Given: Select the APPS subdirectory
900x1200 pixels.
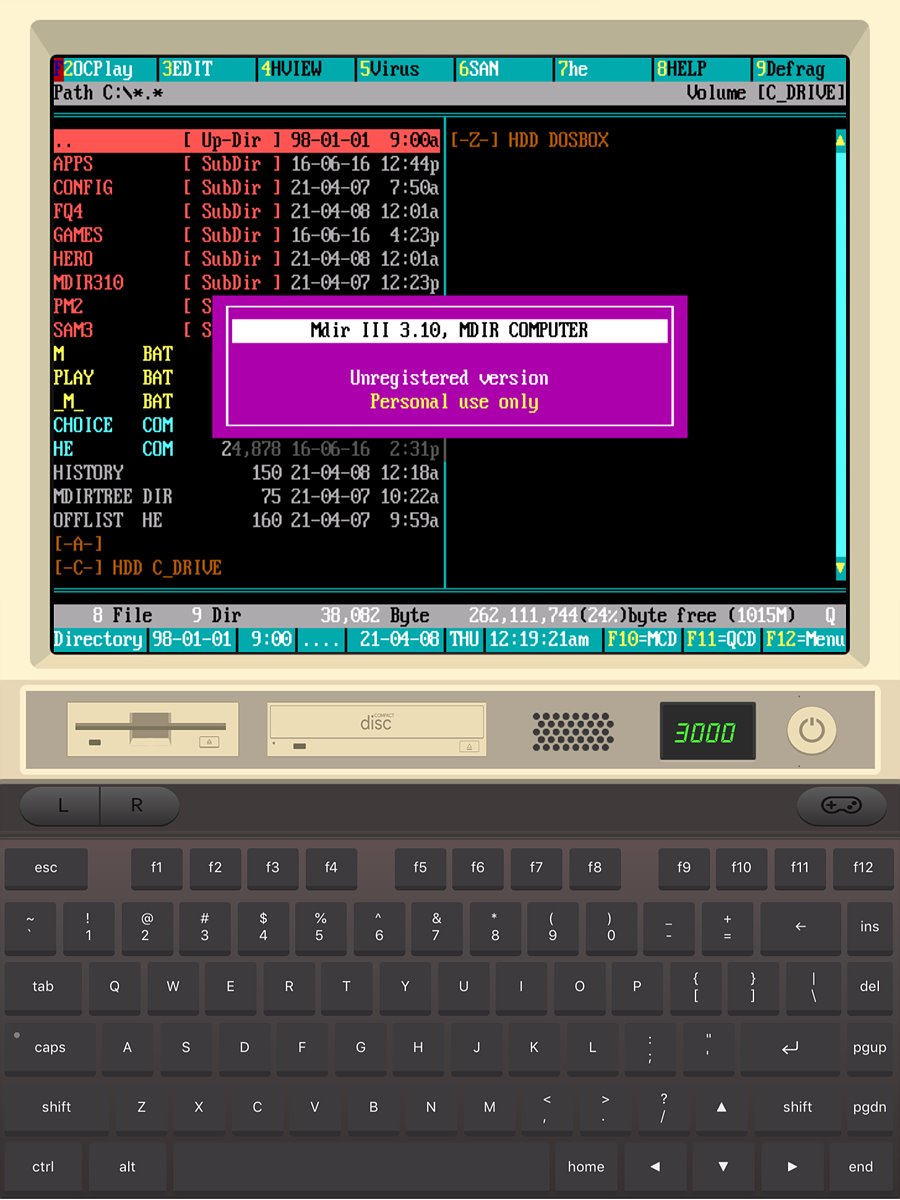Looking at the screenshot, I should (246, 164).
